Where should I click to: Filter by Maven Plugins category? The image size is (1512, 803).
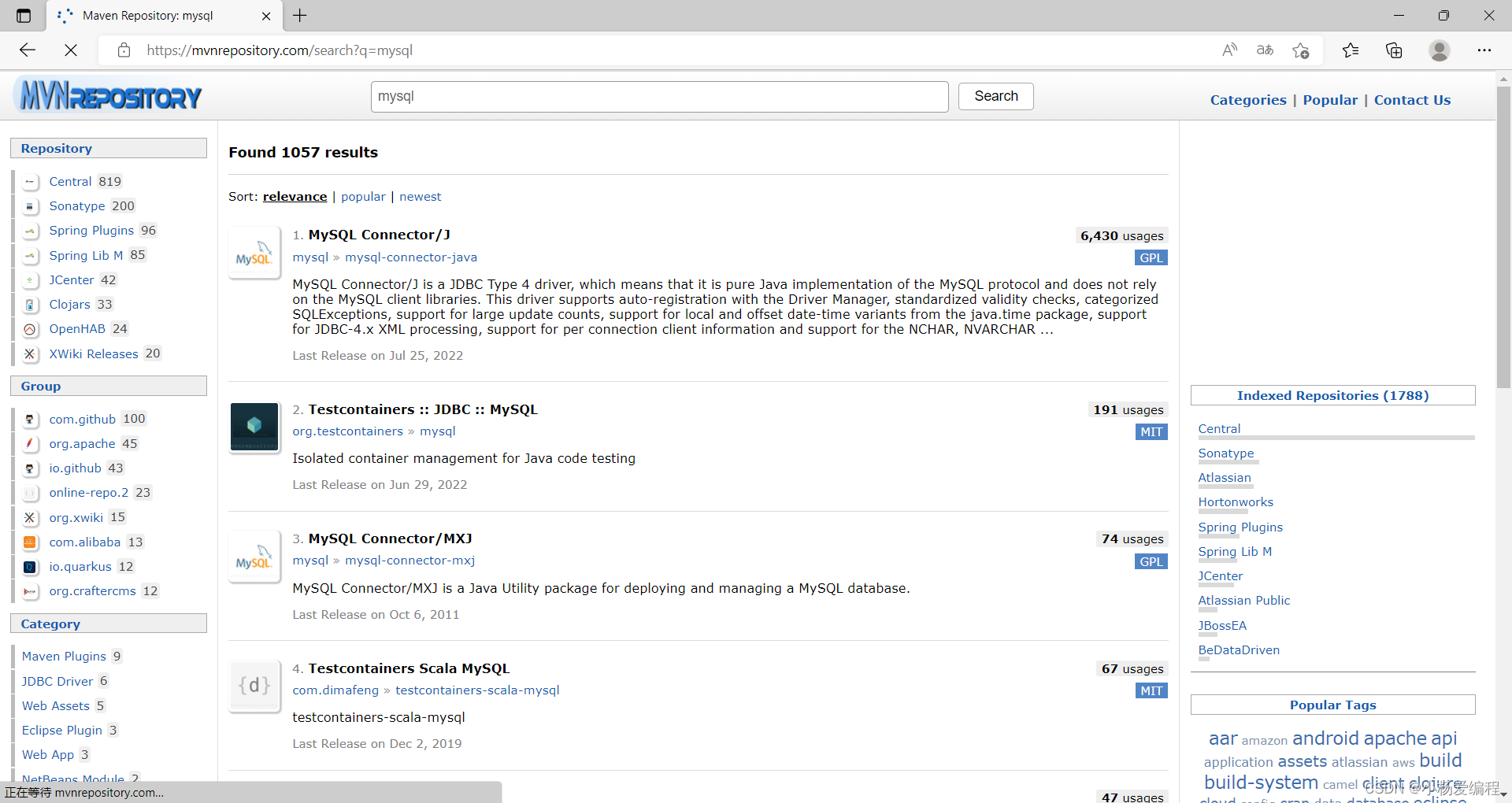tap(64, 657)
